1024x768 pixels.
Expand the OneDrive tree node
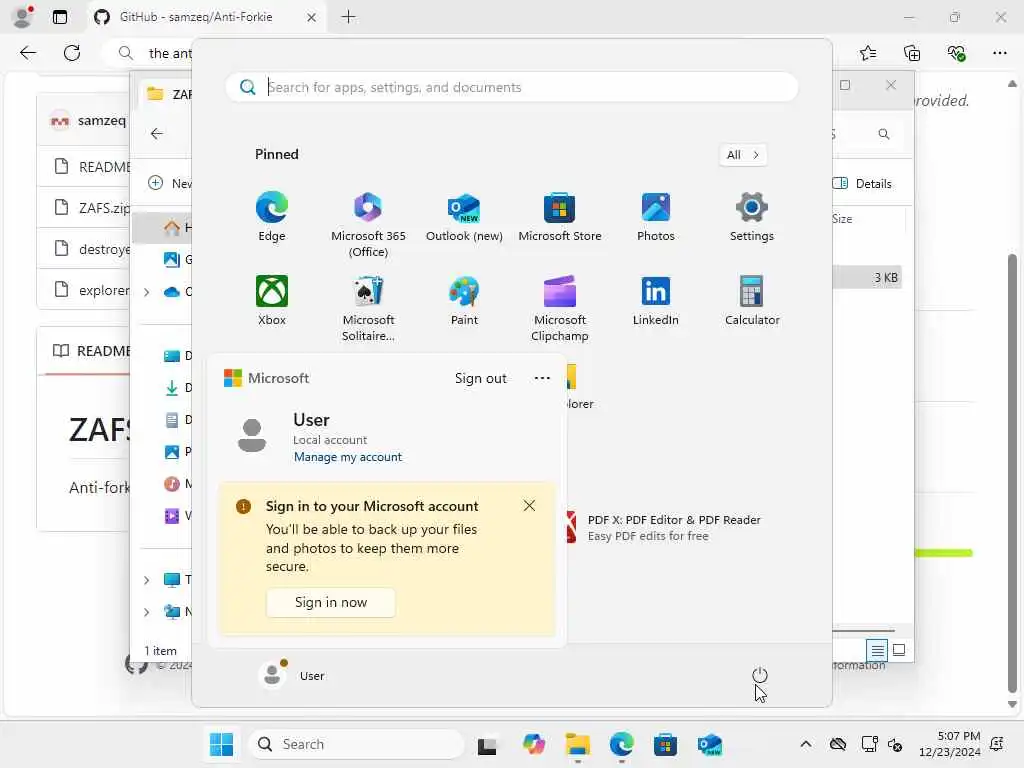146,292
